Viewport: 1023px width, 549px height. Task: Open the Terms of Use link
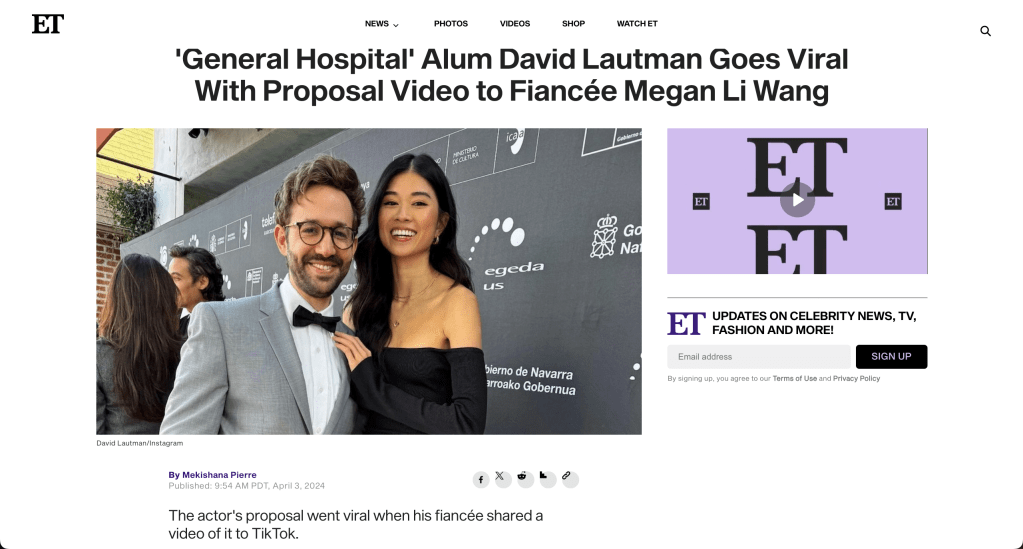pos(795,379)
